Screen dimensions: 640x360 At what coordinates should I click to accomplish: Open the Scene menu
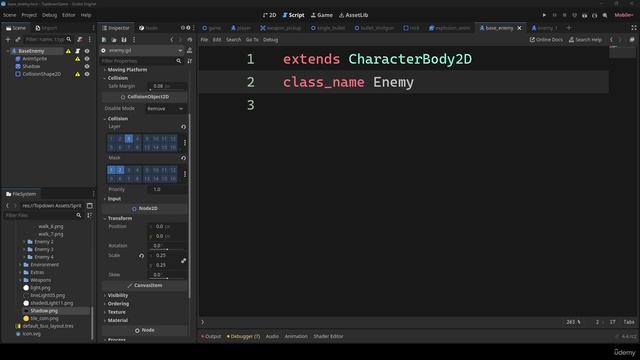[9, 15]
